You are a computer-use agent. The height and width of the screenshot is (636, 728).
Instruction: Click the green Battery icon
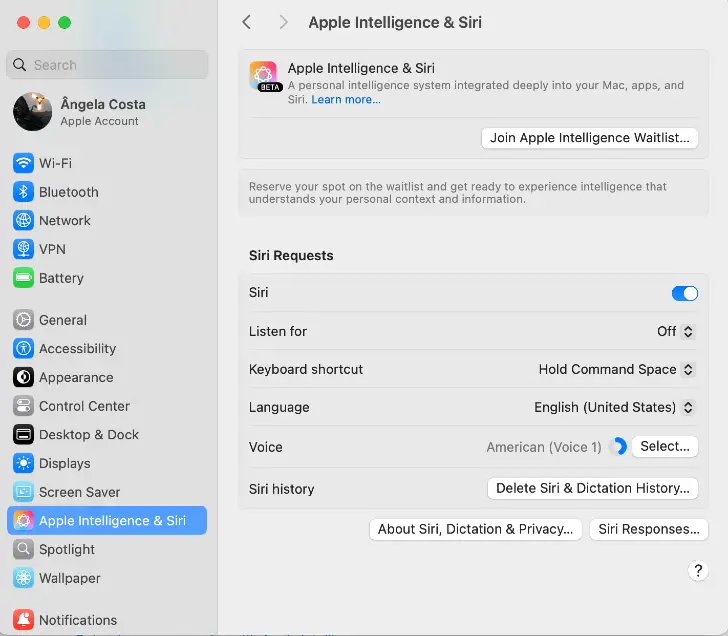click(23, 278)
